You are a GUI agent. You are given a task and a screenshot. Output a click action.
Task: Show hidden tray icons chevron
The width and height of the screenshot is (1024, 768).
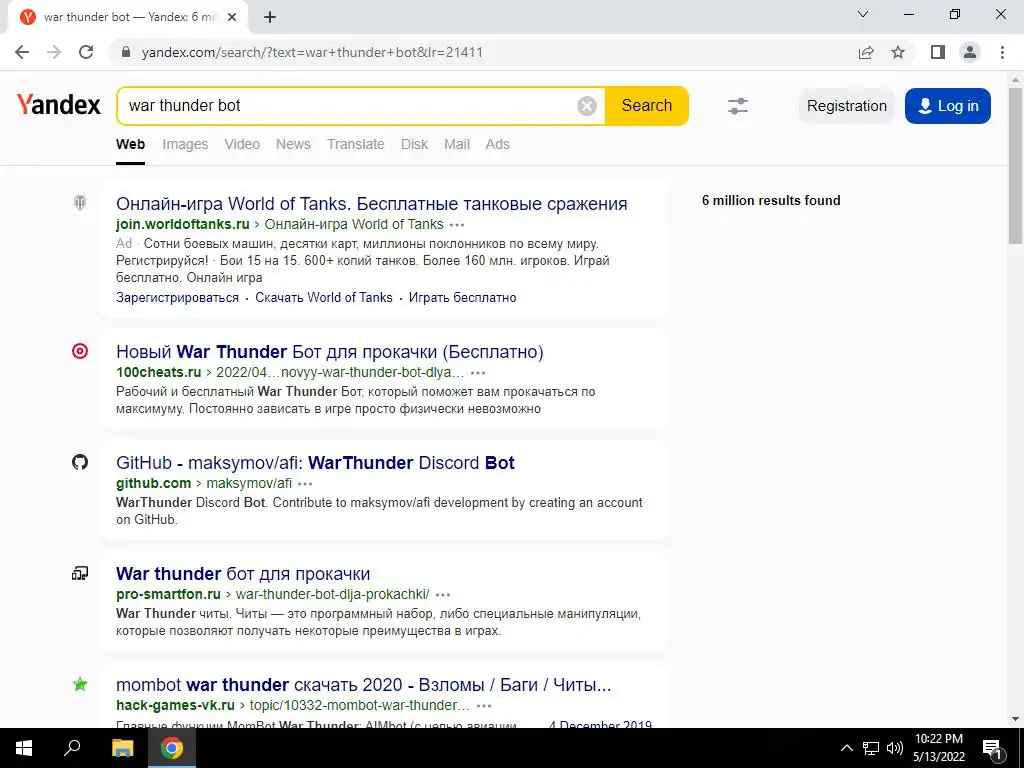click(846, 748)
